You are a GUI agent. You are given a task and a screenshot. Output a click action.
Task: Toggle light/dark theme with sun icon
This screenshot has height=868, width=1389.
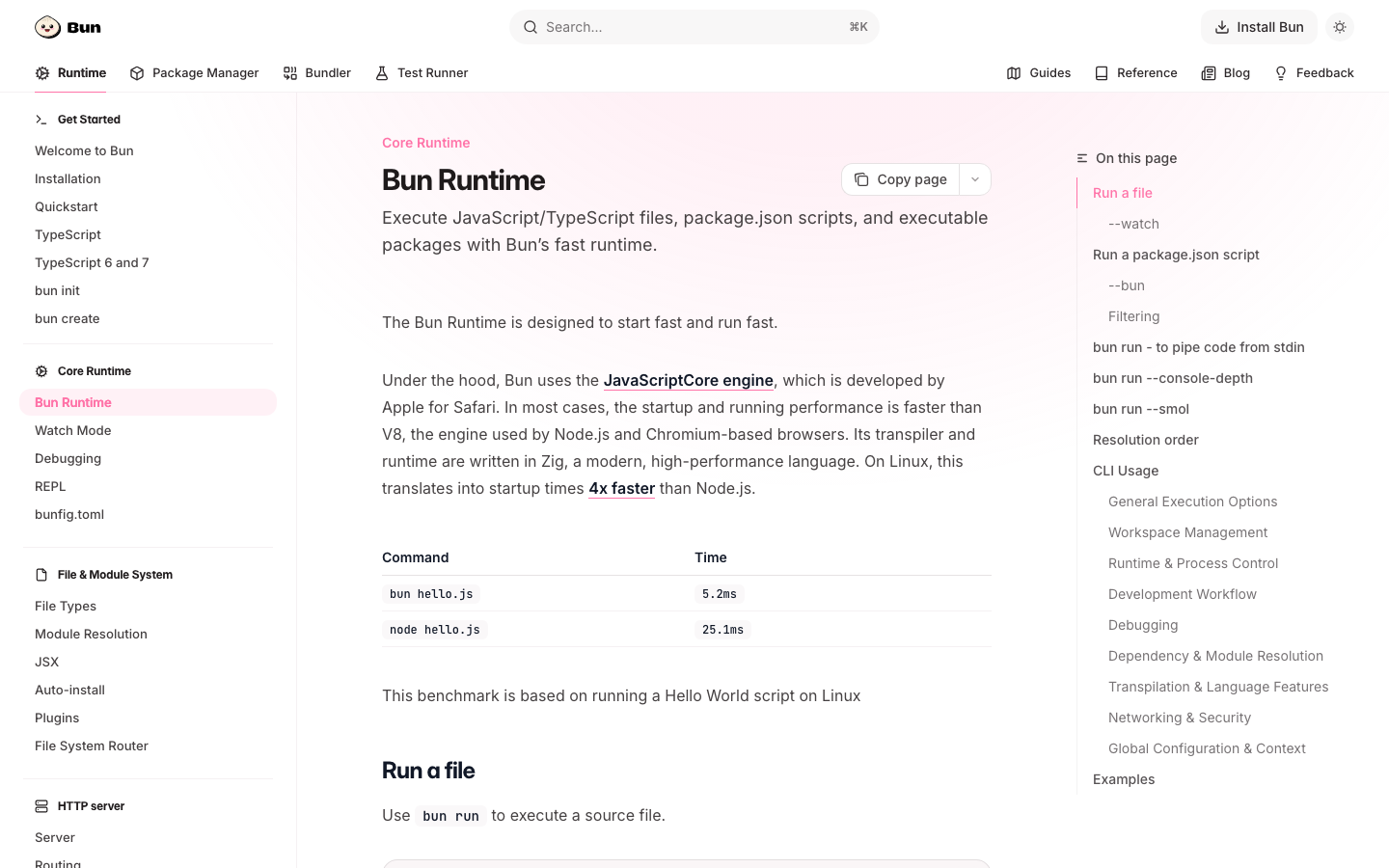(x=1340, y=27)
